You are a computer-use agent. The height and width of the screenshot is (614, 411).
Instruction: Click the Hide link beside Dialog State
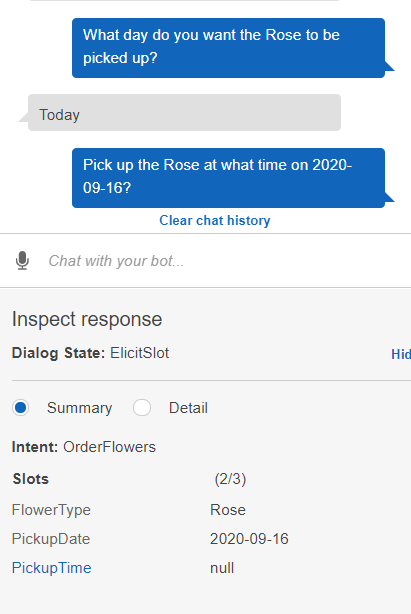tap(401, 354)
